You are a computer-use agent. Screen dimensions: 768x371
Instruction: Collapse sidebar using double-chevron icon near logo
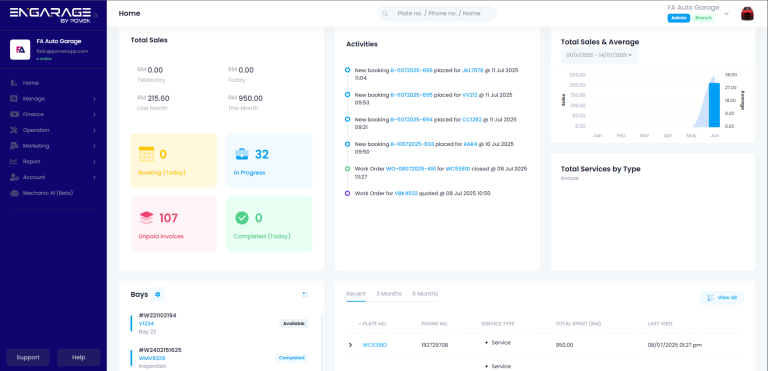[x=96, y=15]
